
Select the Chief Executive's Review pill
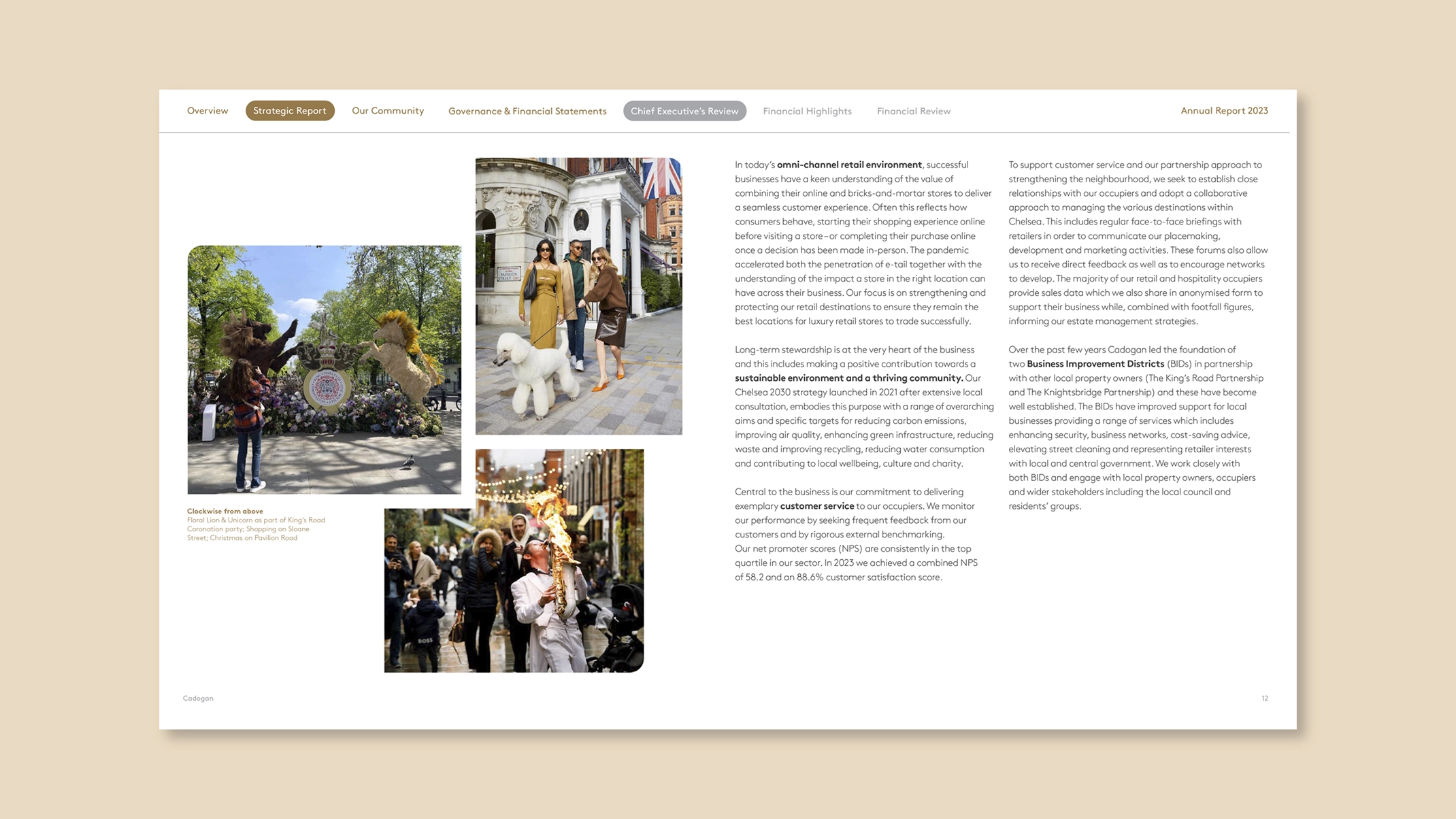(x=684, y=111)
